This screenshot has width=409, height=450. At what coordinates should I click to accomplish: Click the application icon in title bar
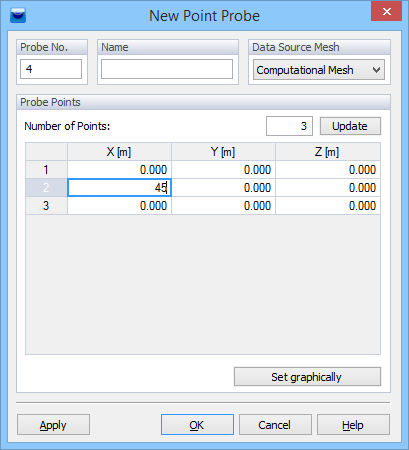click(x=18, y=15)
